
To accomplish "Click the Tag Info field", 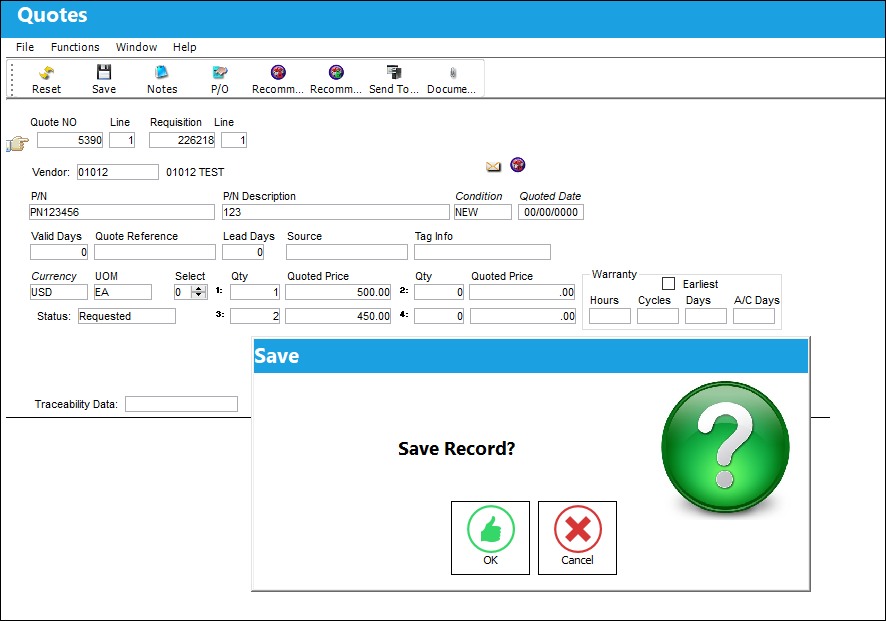I will [x=483, y=252].
